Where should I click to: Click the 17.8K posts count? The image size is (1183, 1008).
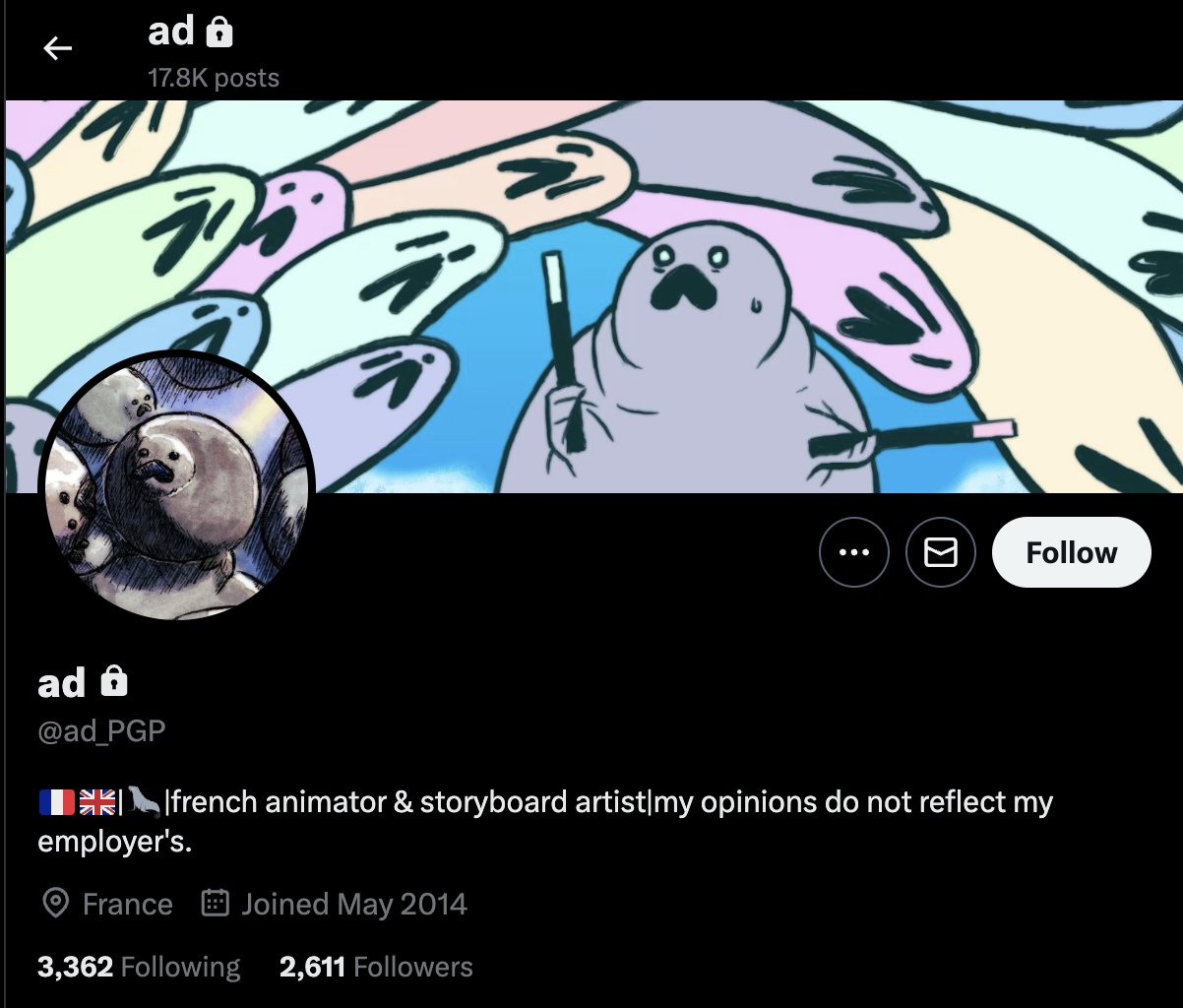click(x=214, y=78)
